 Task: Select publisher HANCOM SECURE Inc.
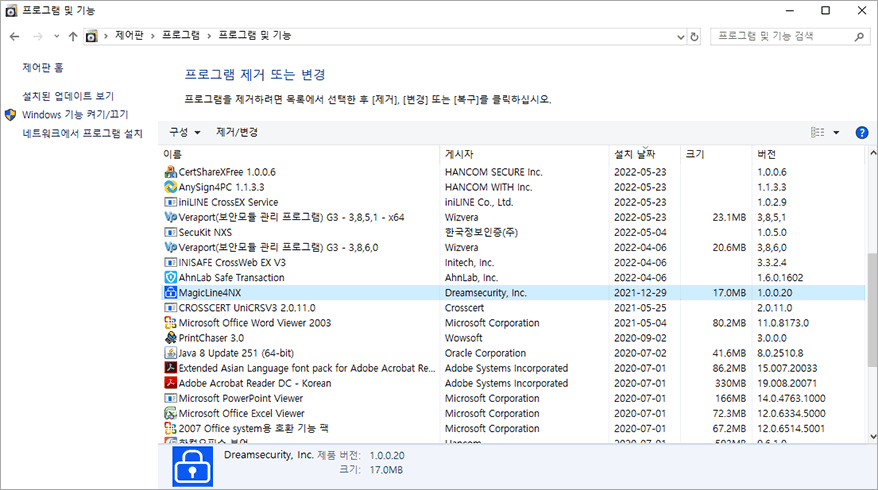493,172
